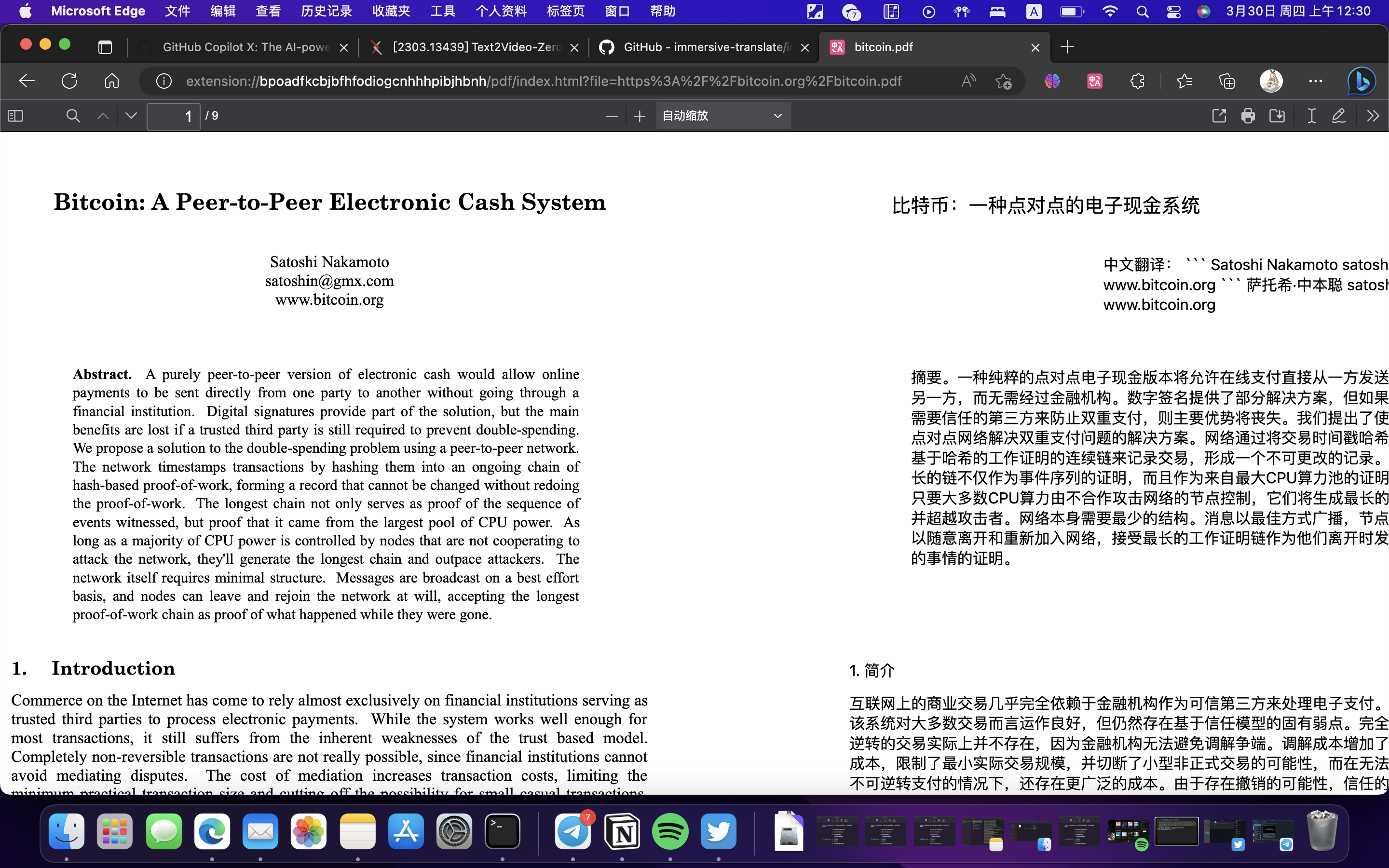Go back in browser history
This screenshot has height=868, width=1389.
[x=27, y=81]
